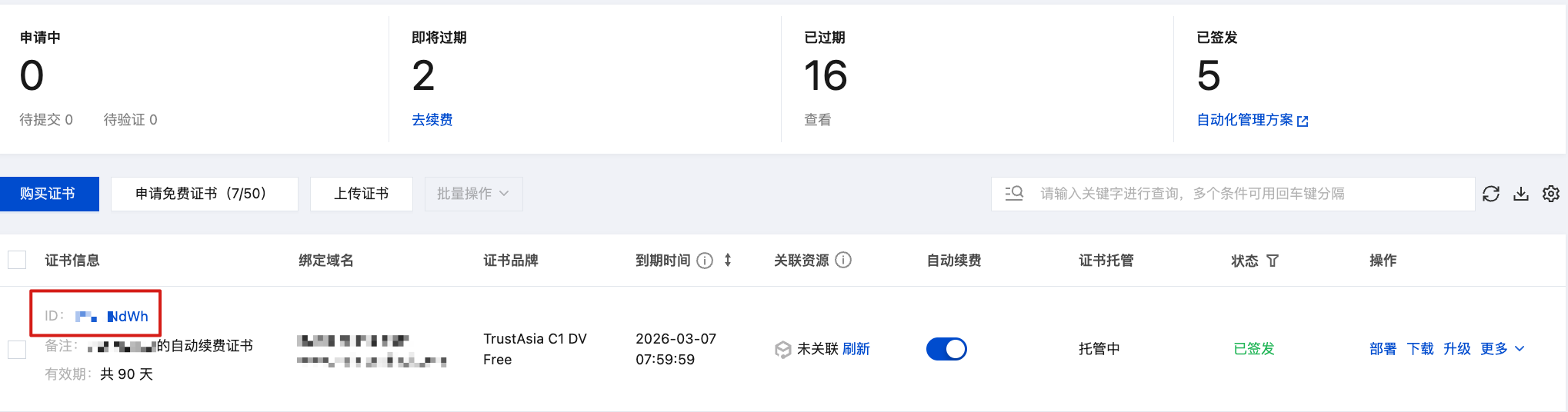Screen dimensions: 1568x412
Task: Click the 购买证书 button
Action: coord(49,194)
